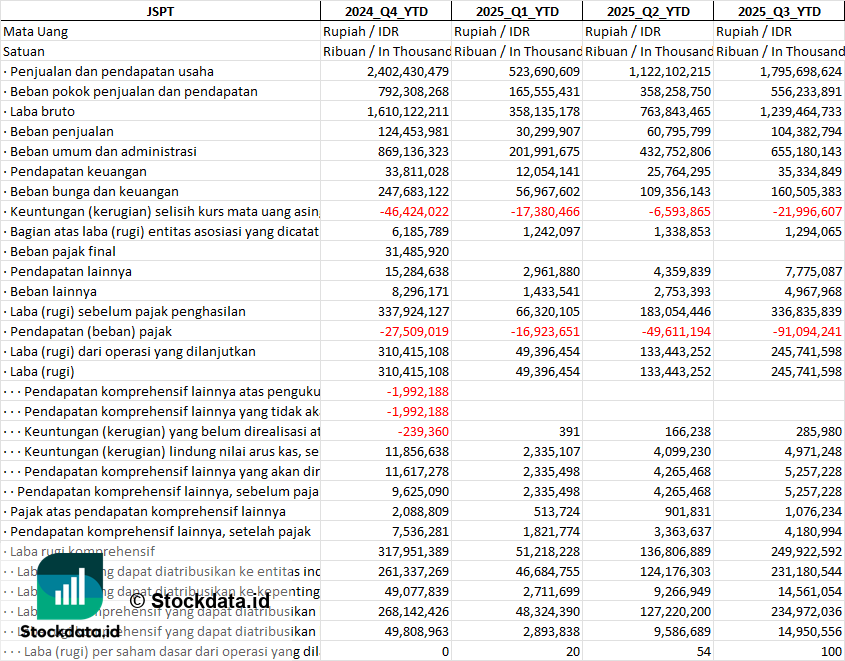Click Laba (rugi) dari operasi yang dilanjutkan label
This screenshot has height=661, width=845.
(133, 351)
